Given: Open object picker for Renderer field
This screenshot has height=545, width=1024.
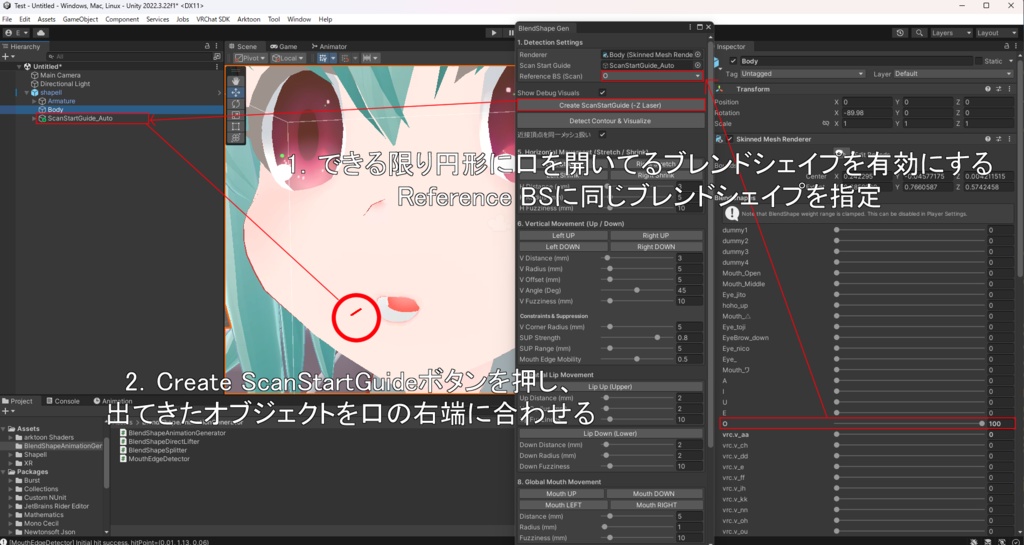Looking at the screenshot, I should 697,55.
